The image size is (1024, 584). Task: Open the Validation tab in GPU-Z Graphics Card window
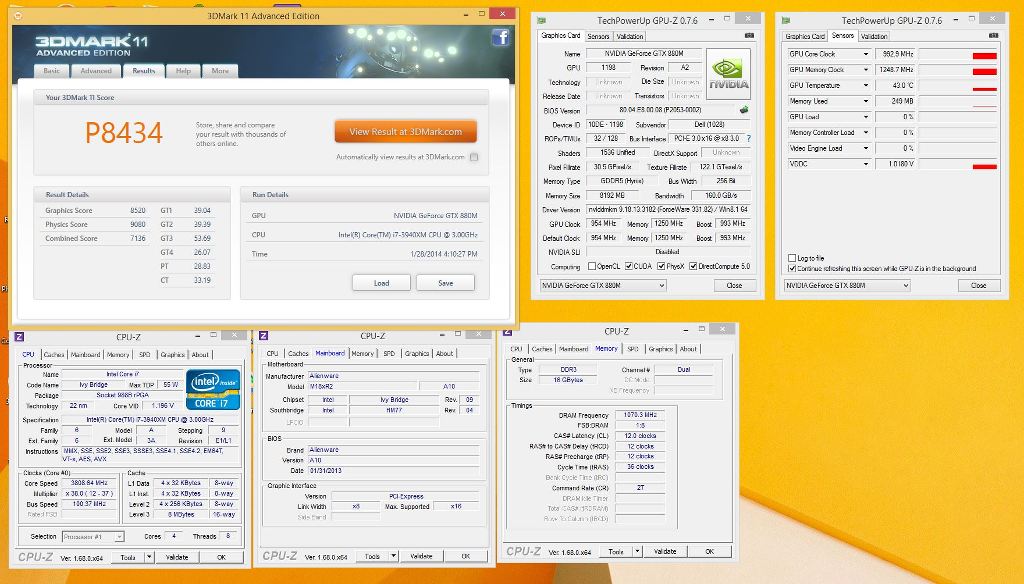[x=630, y=37]
